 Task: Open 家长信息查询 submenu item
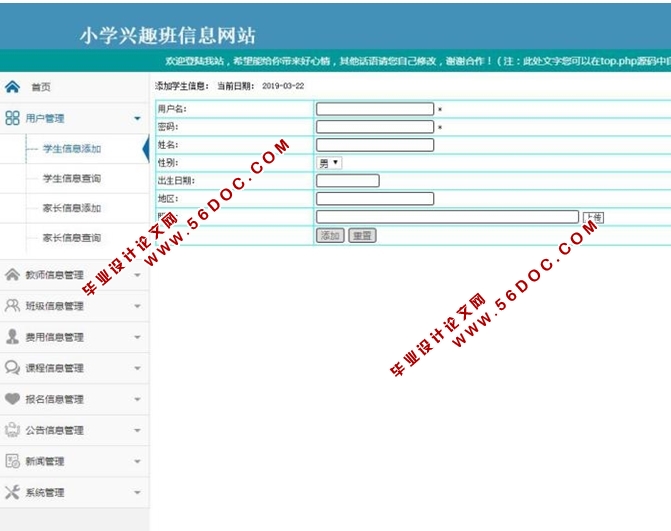coord(71,239)
